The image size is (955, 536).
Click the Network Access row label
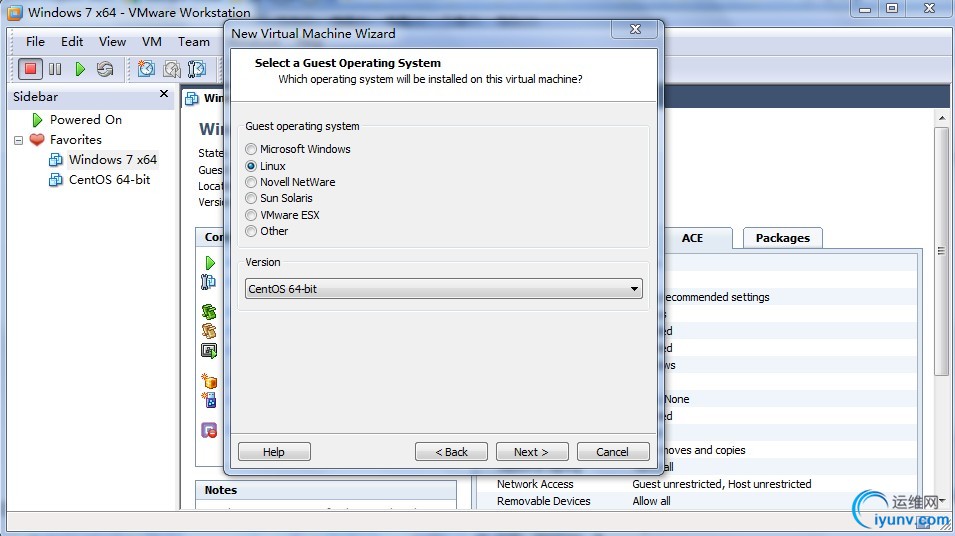[535, 484]
